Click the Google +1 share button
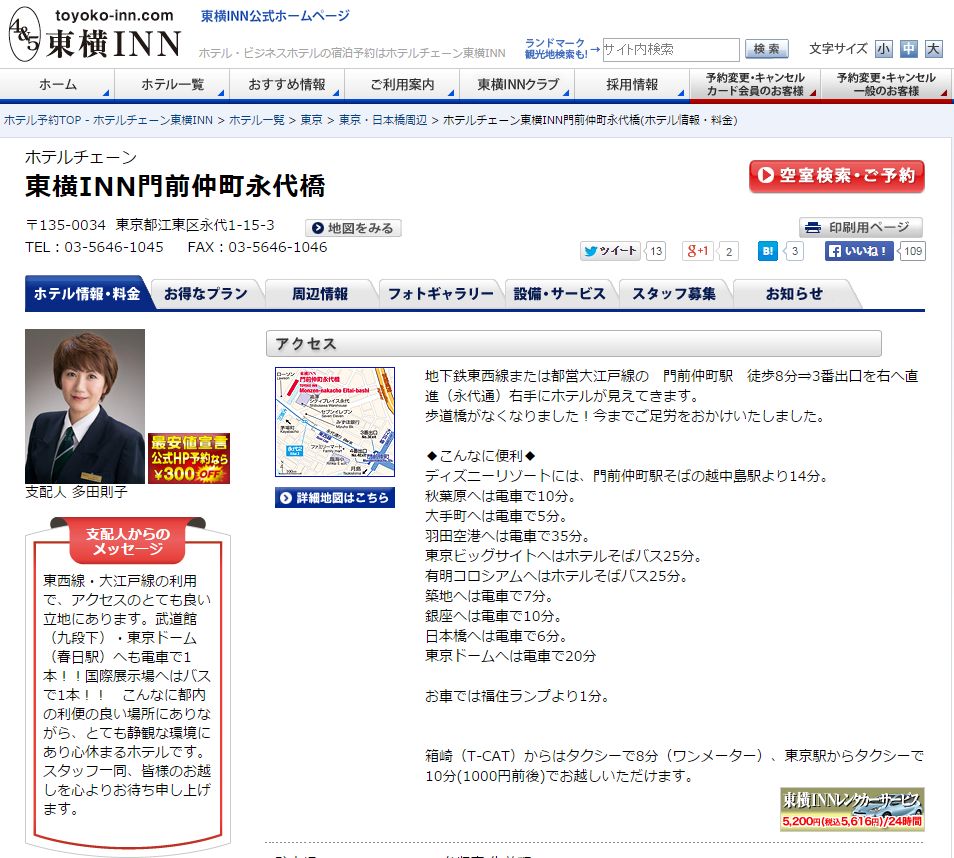This screenshot has width=954, height=858. (x=697, y=251)
